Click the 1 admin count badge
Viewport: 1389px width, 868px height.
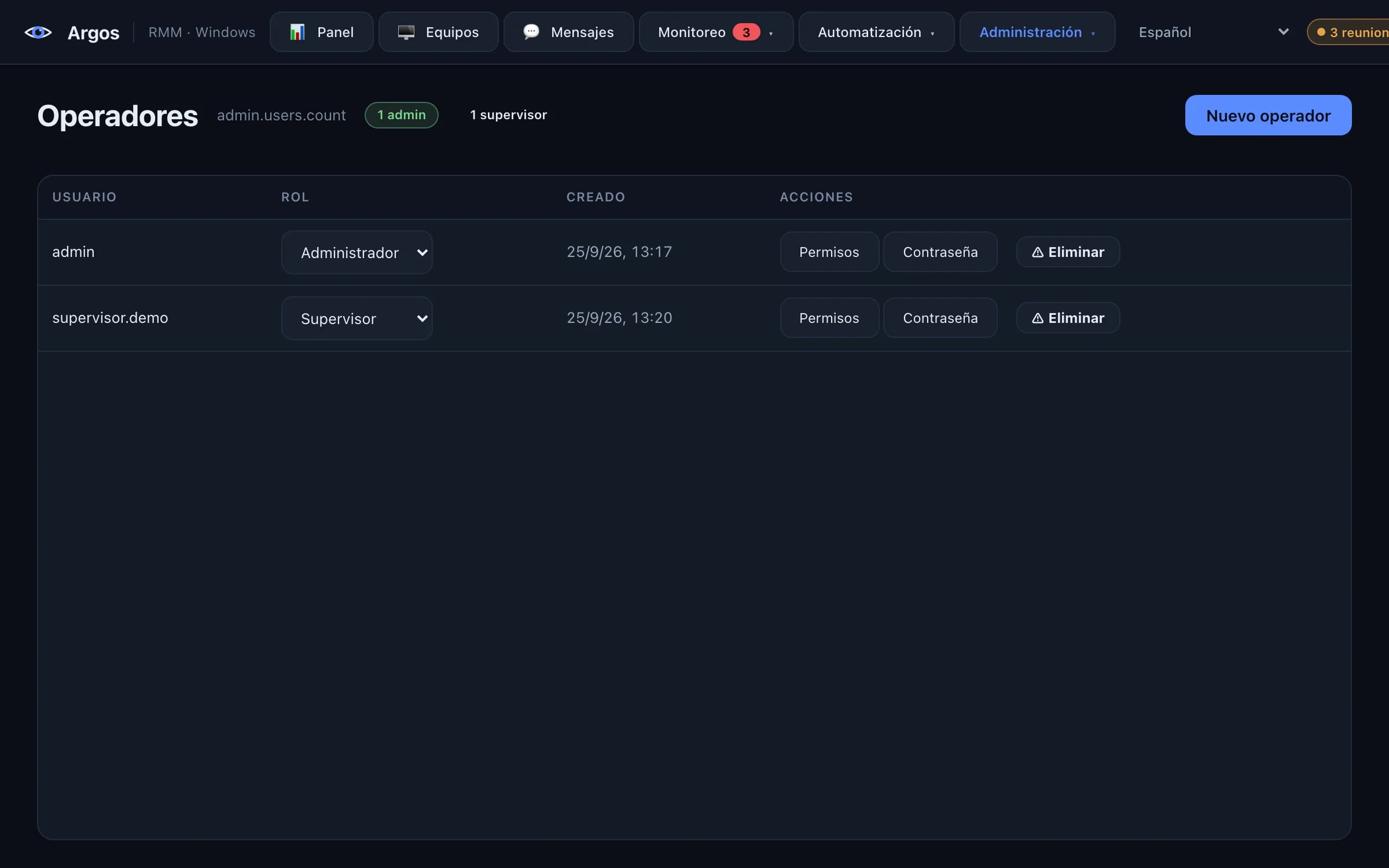click(402, 115)
